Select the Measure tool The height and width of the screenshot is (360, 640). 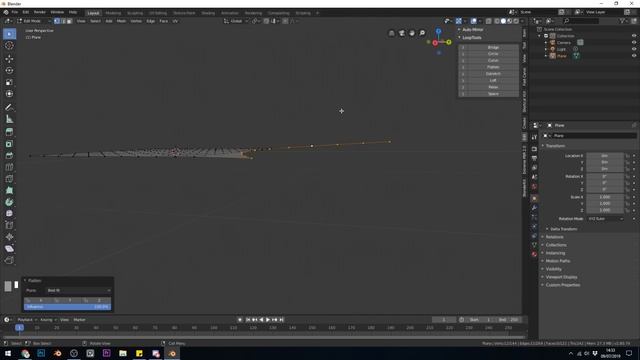(x=9, y=119)
